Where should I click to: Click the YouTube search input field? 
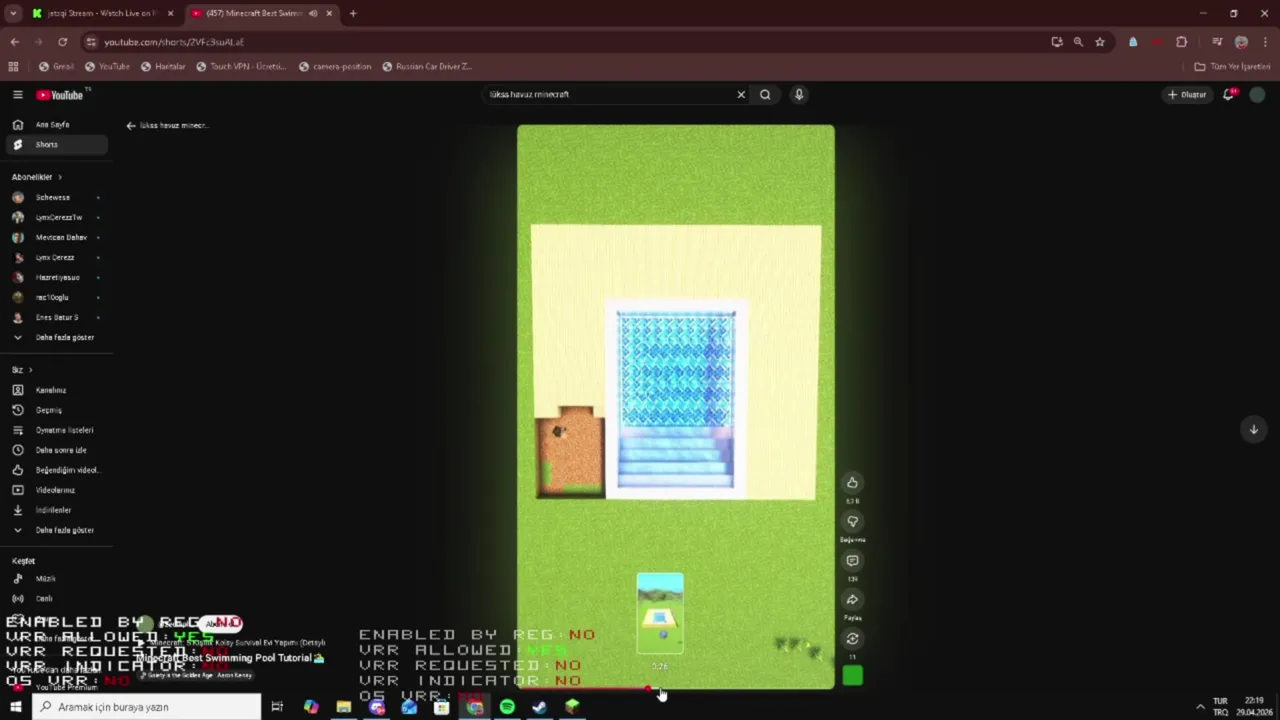click(x=610, y=95)
